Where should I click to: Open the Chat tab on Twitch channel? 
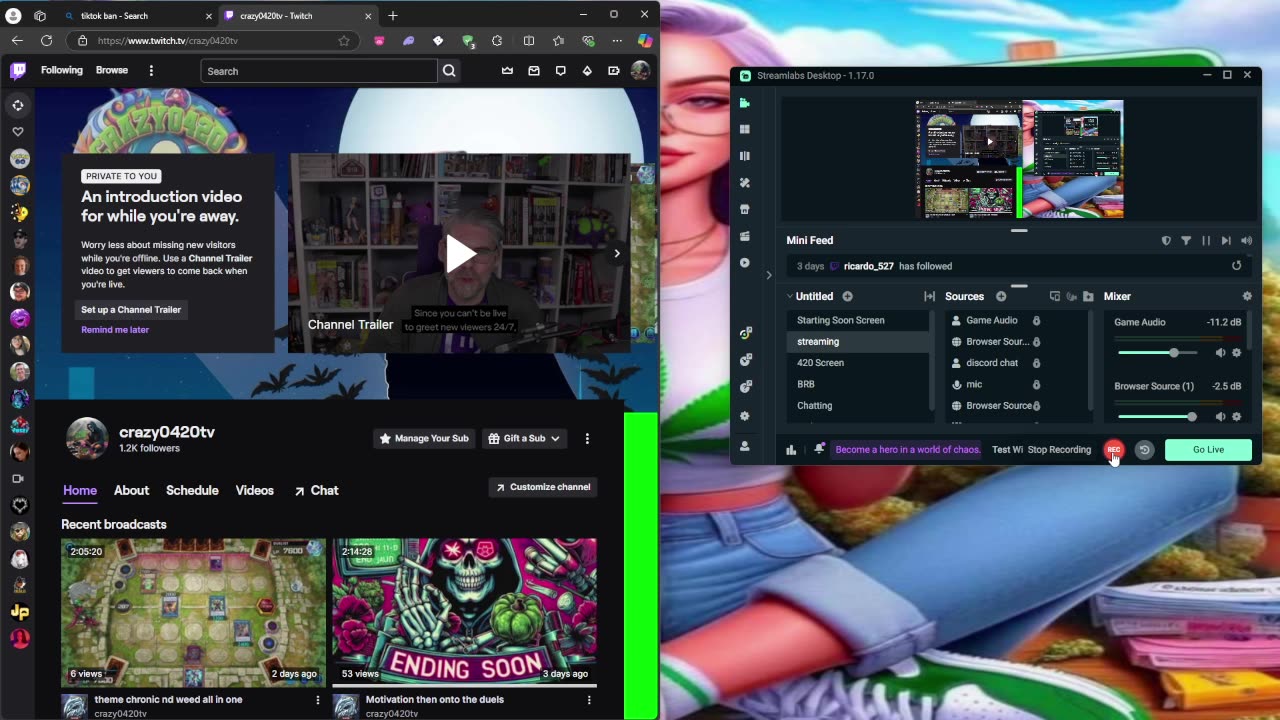pos(316,490)
